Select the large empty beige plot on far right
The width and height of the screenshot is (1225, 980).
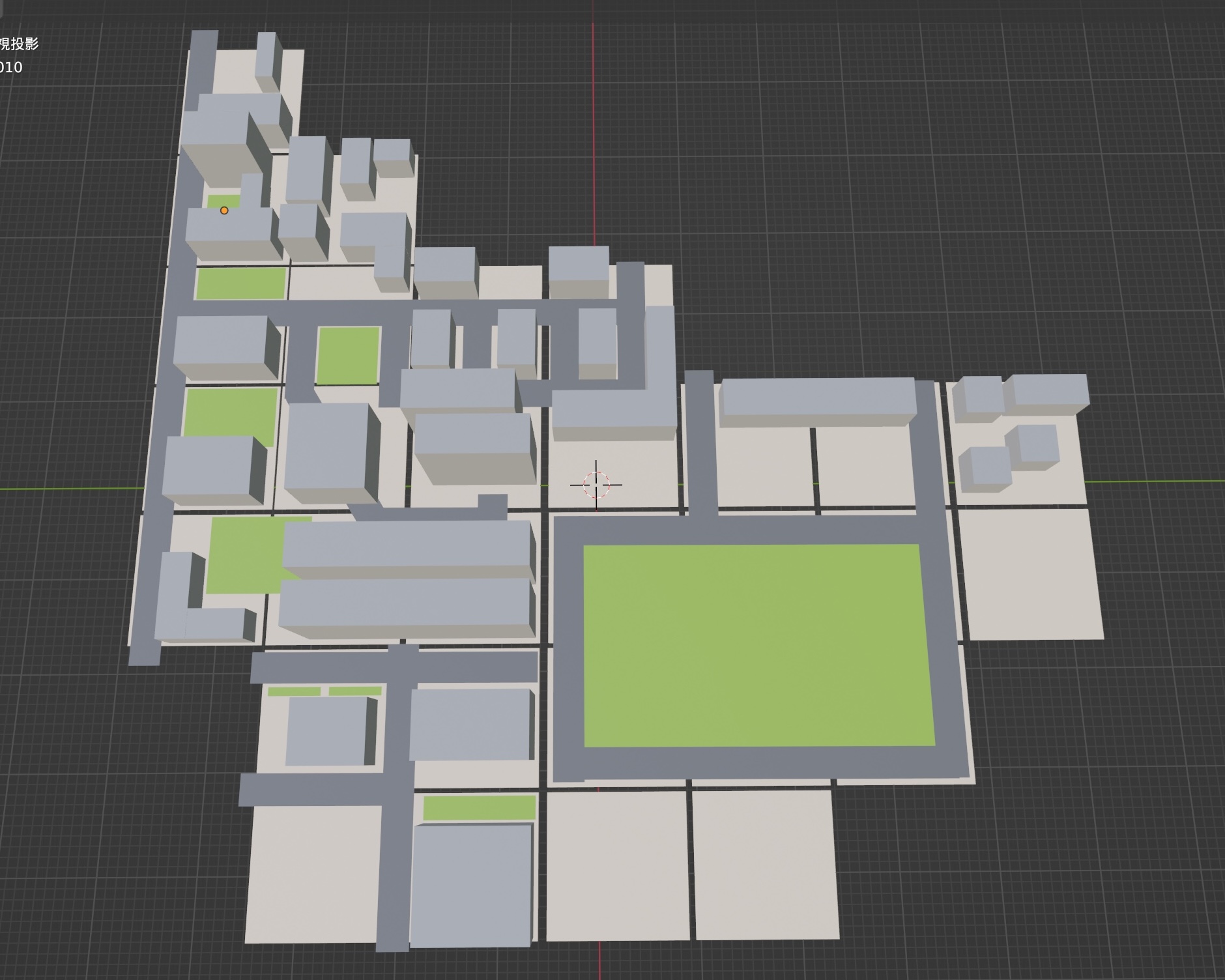[x=1030, y=573]
